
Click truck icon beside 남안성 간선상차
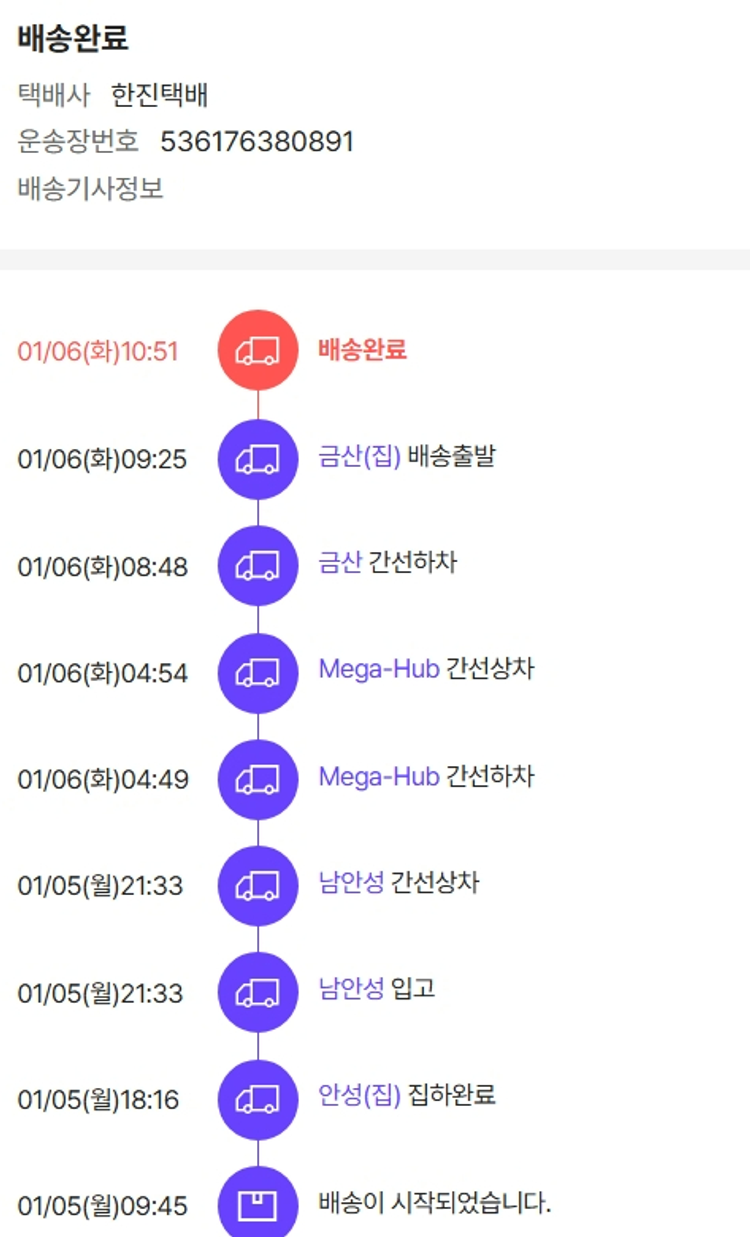pyautogui.click(x=258, y=885)
